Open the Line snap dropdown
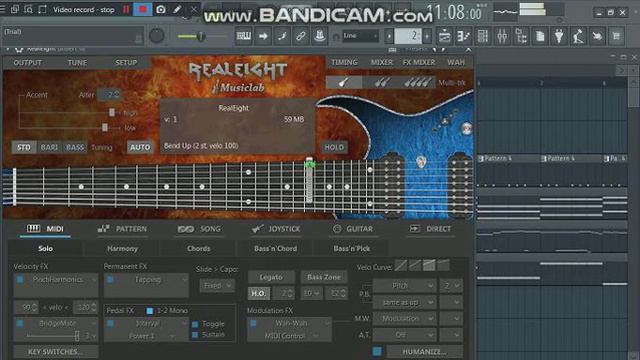This screenshot has height=360, width=640. click(360, 36)
